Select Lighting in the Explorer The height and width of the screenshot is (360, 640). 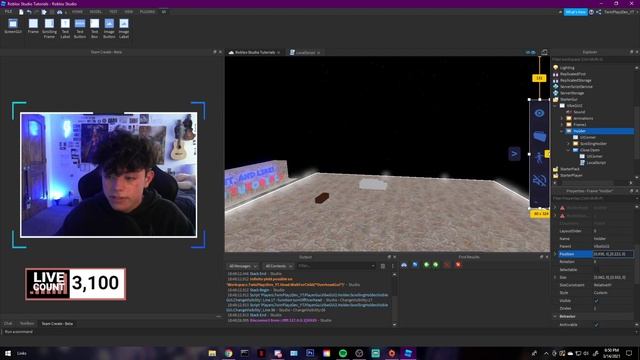tap(567, 68)
